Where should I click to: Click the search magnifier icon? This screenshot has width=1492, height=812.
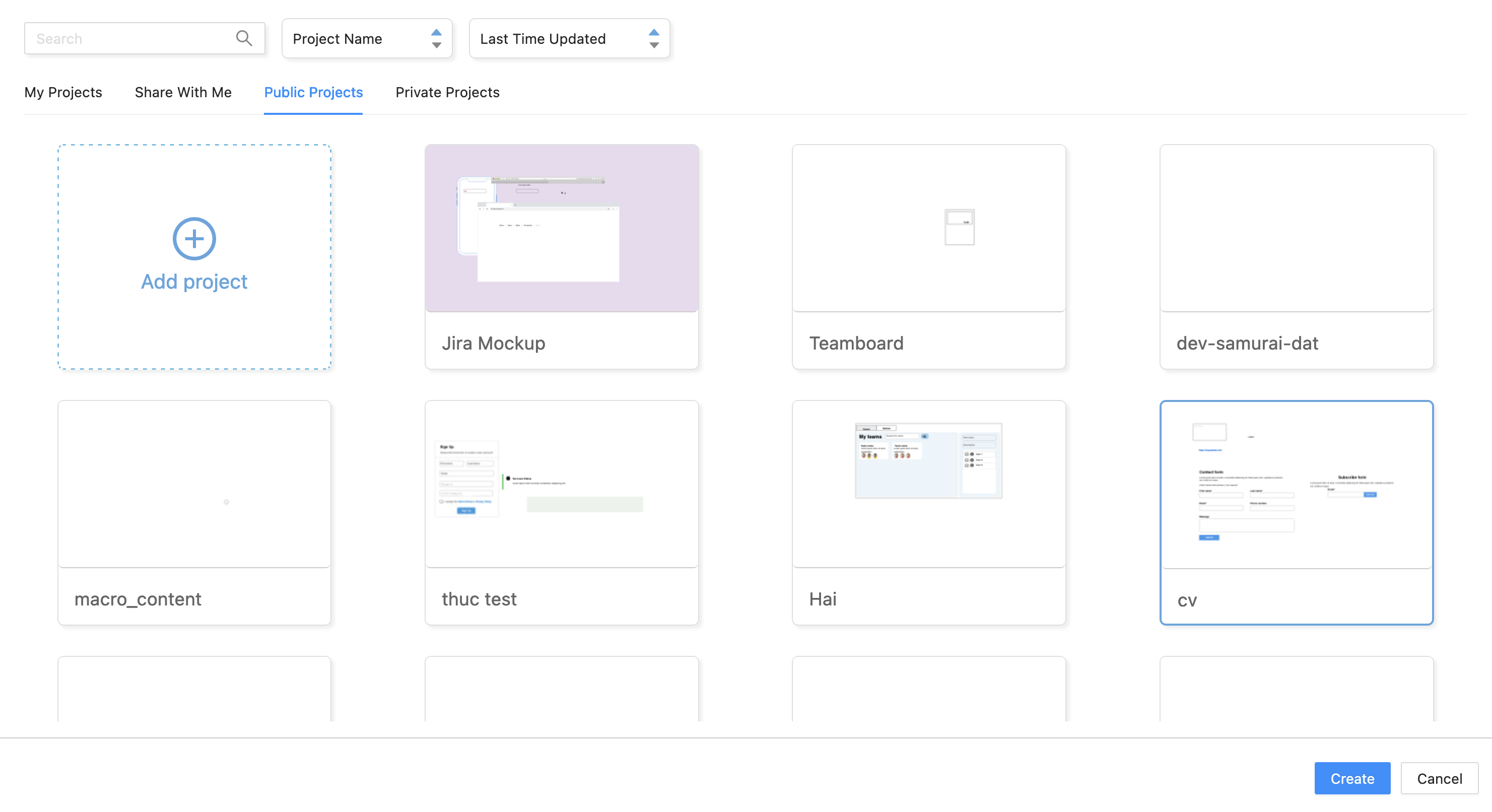pos(244,38)
